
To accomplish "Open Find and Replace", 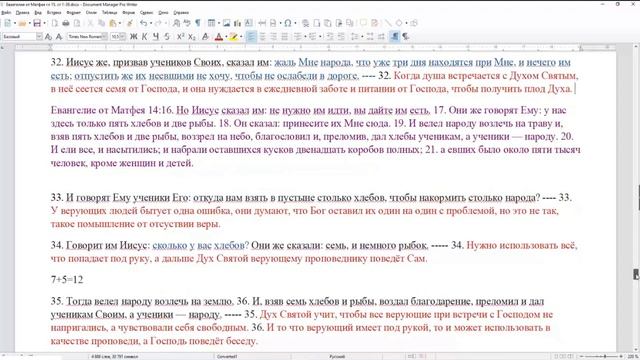I will click(x=176, y=23).
